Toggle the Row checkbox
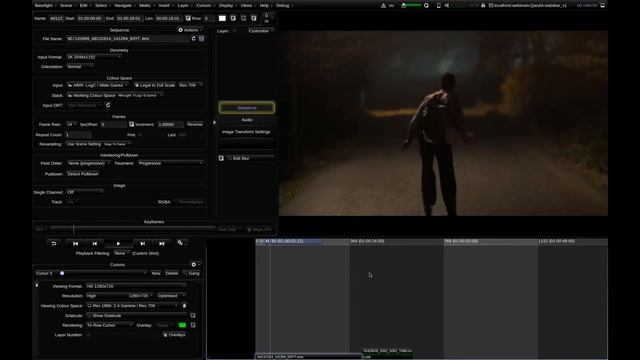 188,18
